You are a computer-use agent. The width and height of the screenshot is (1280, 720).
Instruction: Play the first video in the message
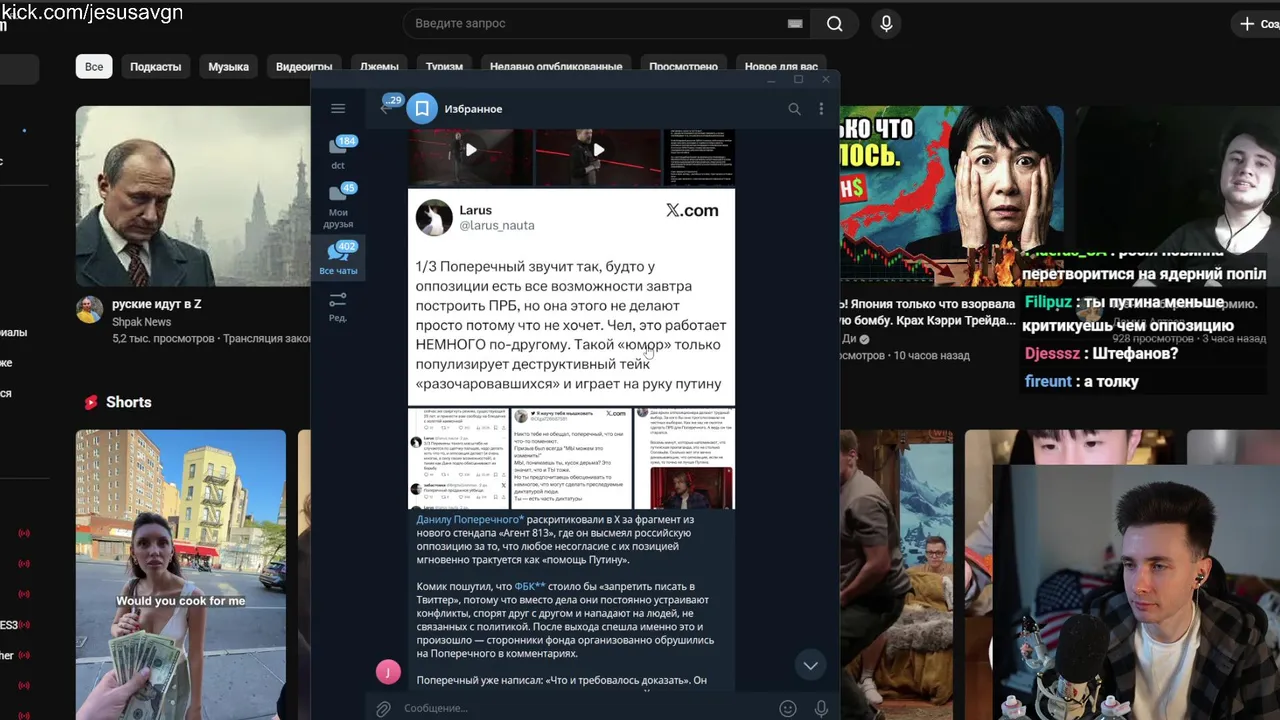[x=470, y=150]
